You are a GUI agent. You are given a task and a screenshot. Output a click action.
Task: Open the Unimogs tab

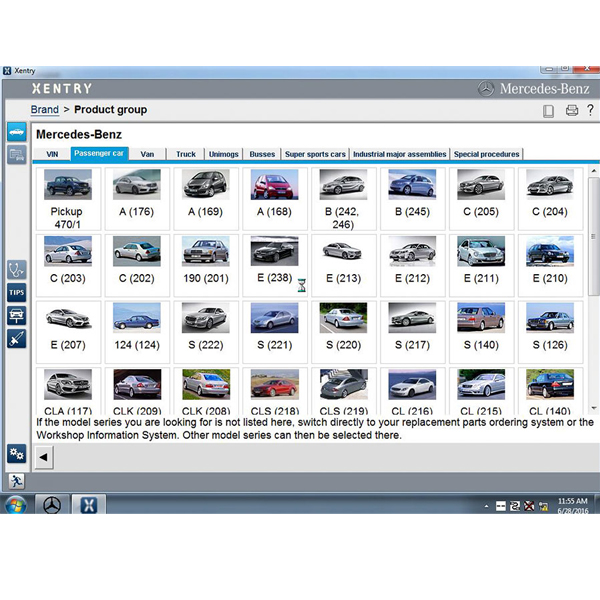[x=223, y=154]
